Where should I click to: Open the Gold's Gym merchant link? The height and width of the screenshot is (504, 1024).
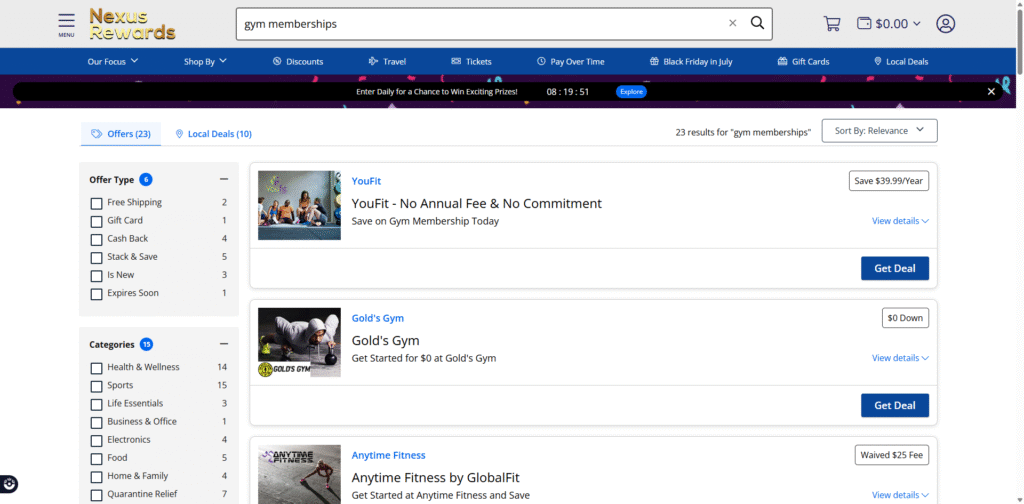click(x=378, y=318)
